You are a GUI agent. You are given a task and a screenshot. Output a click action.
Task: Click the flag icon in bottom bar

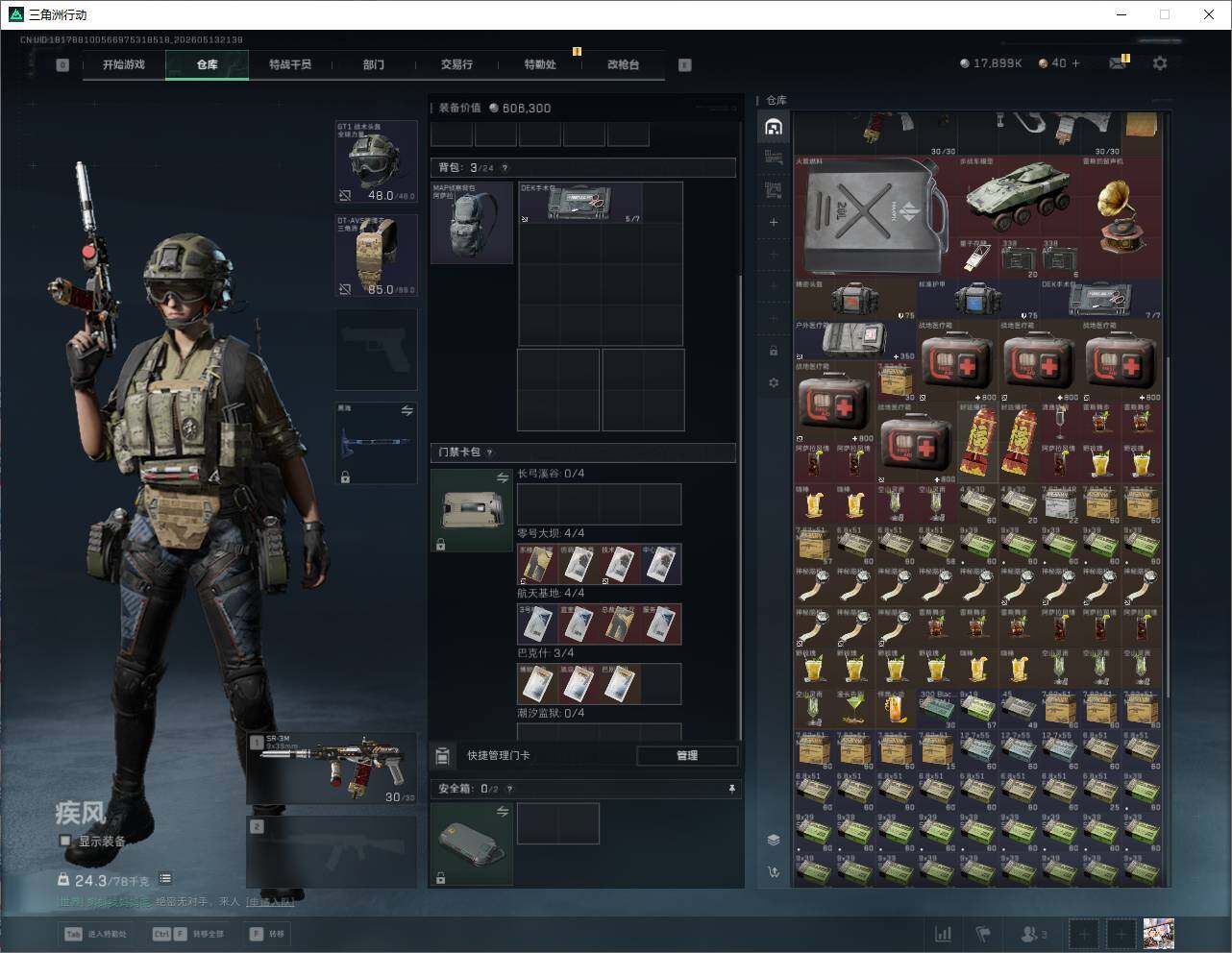(x=983, y=934)
